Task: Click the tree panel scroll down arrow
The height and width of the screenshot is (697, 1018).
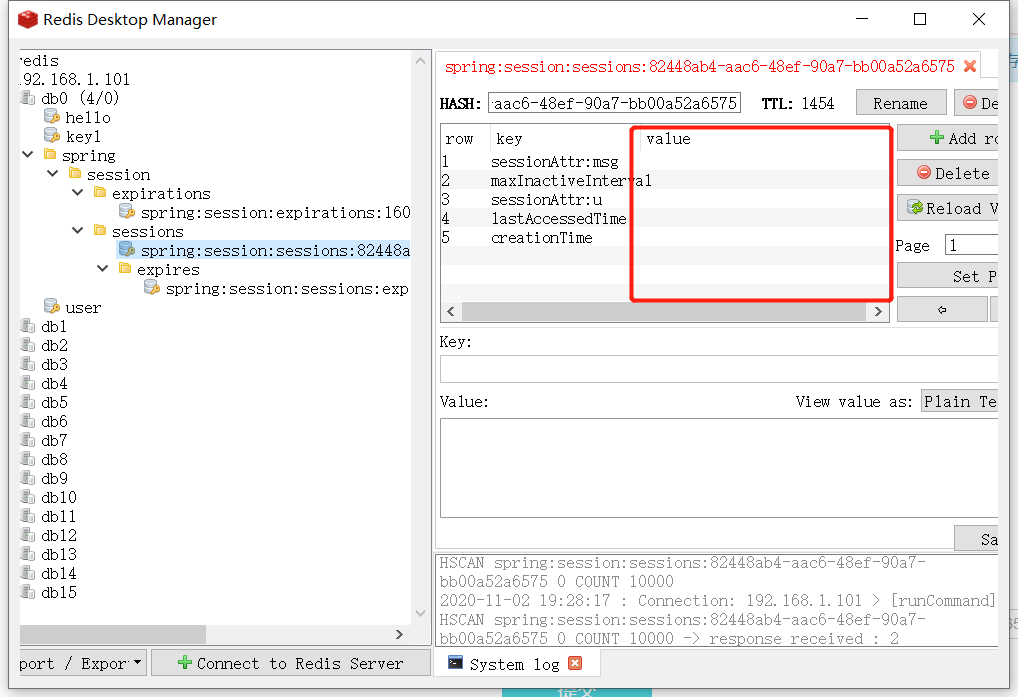Action: (420, 613)
